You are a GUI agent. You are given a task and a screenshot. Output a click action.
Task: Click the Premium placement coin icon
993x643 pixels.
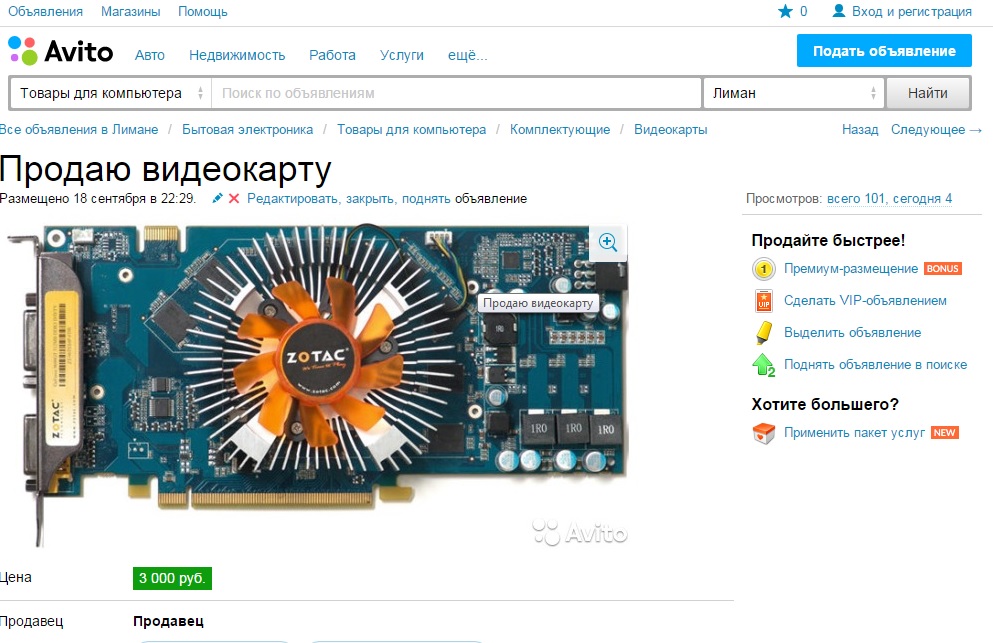[x=764, y=269]
